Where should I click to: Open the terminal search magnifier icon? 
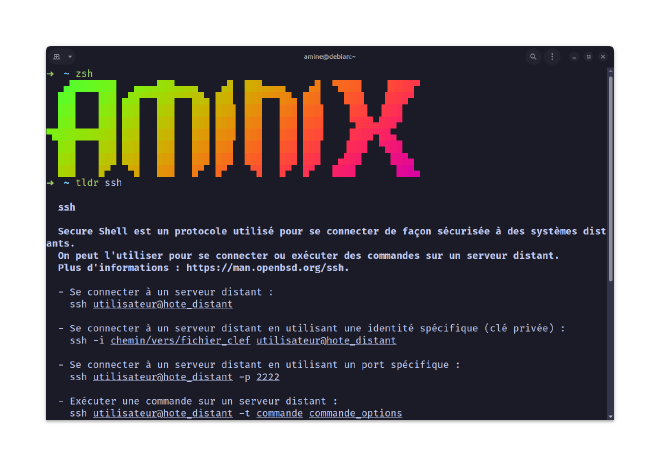pos(533,56)
